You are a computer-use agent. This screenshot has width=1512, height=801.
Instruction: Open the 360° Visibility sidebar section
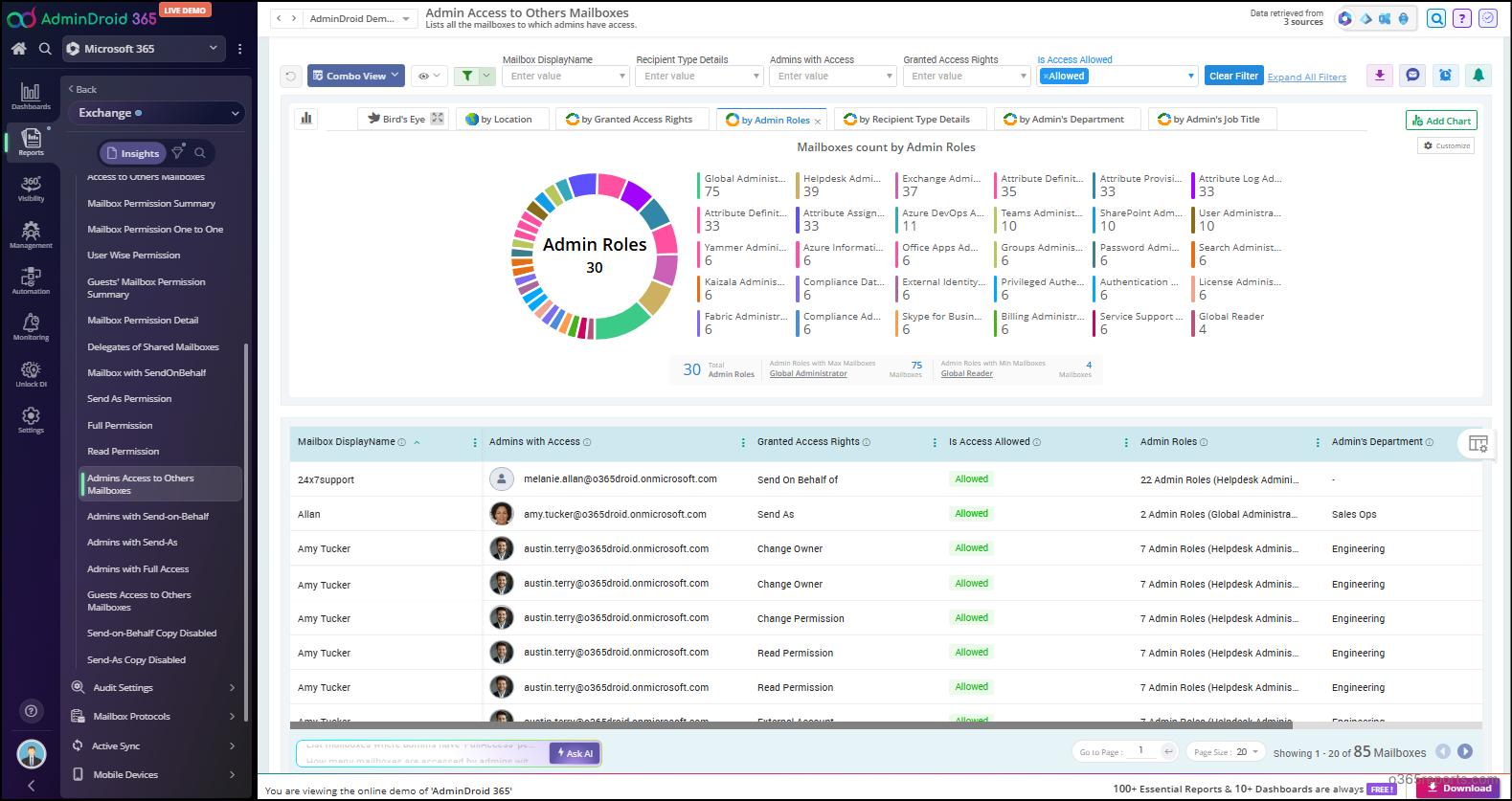pos(31,189)
